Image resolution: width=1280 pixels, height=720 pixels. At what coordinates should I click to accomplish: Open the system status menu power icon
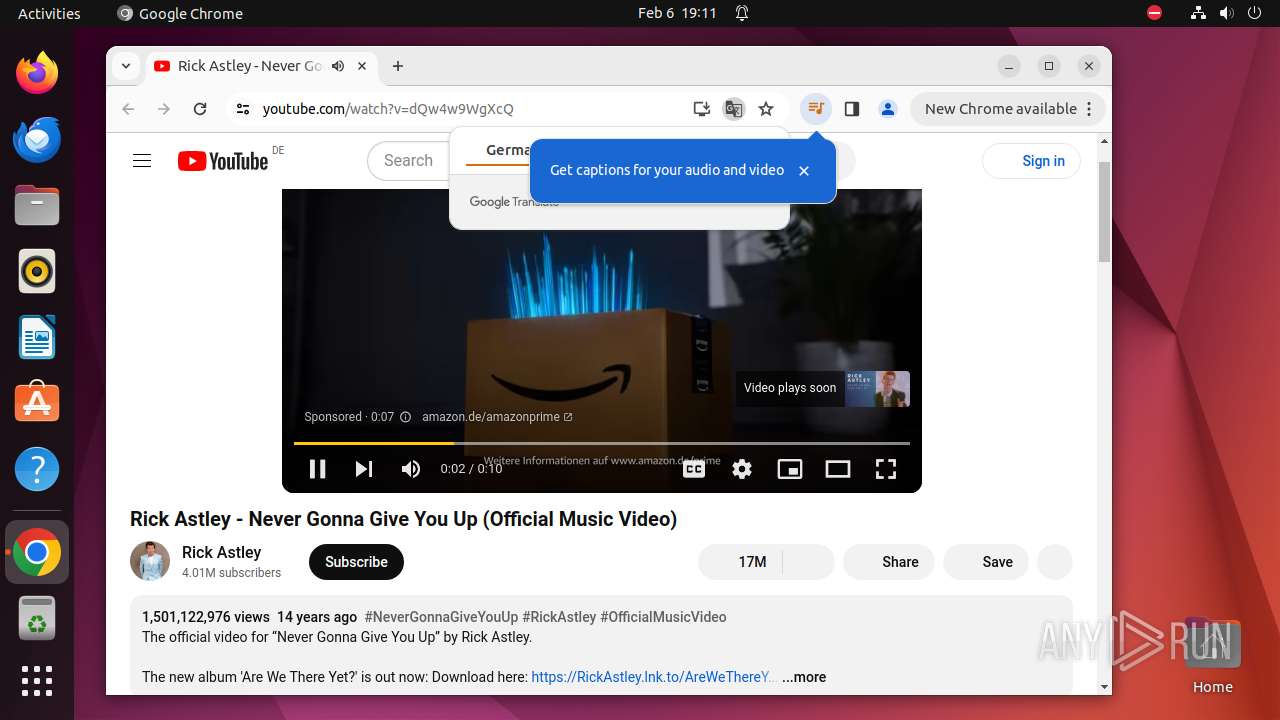pos(1255,13)
